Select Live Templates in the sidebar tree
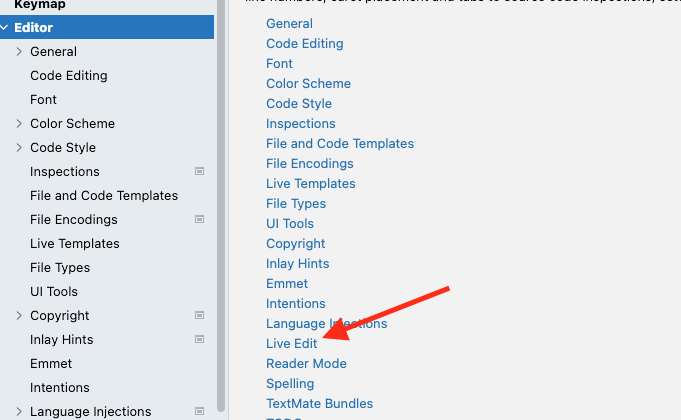Image resolution: width=681 pixels, height=420 pixels. tap(74, 243)
